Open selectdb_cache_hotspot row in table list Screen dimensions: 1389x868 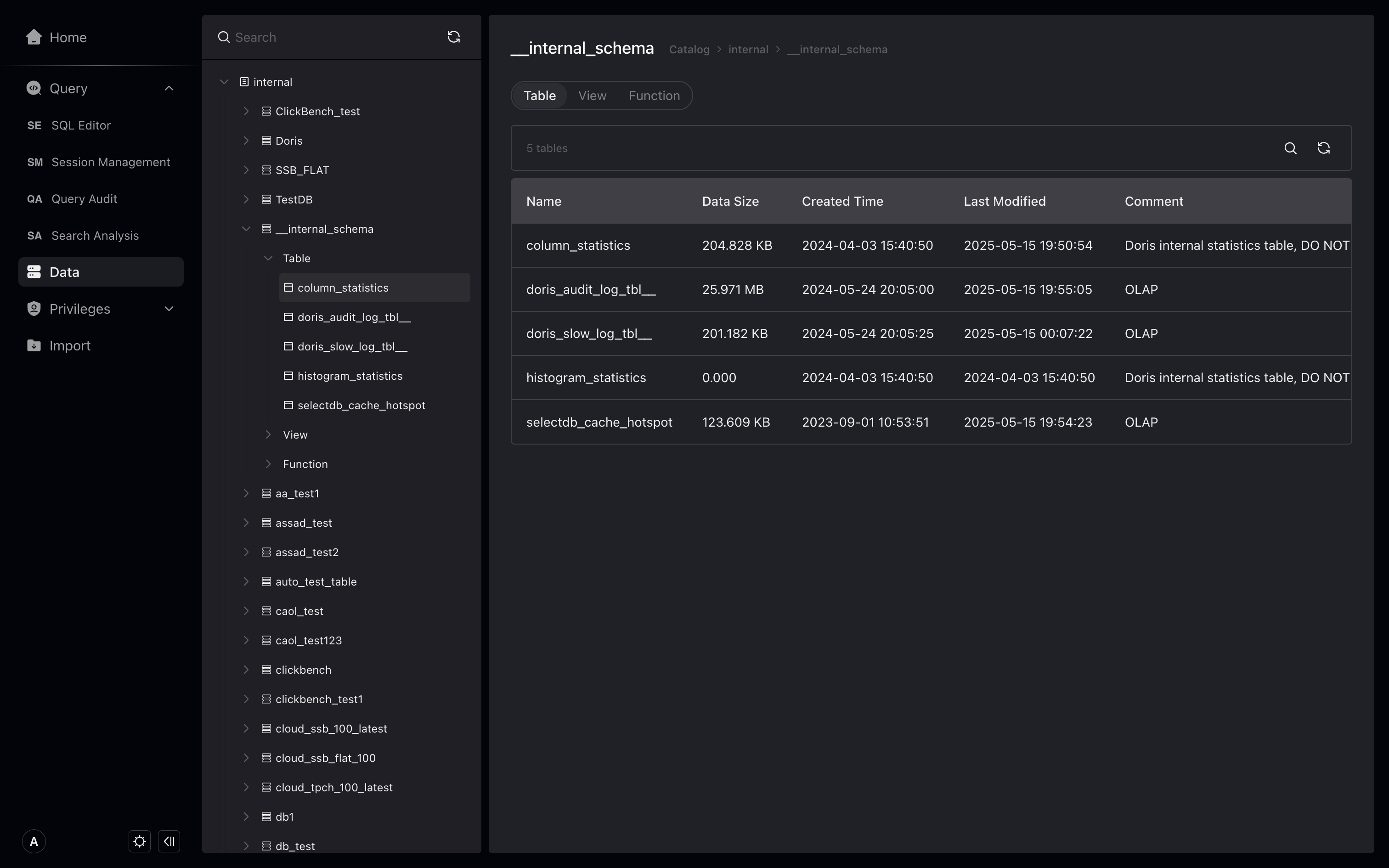click(x=931, y=422)
